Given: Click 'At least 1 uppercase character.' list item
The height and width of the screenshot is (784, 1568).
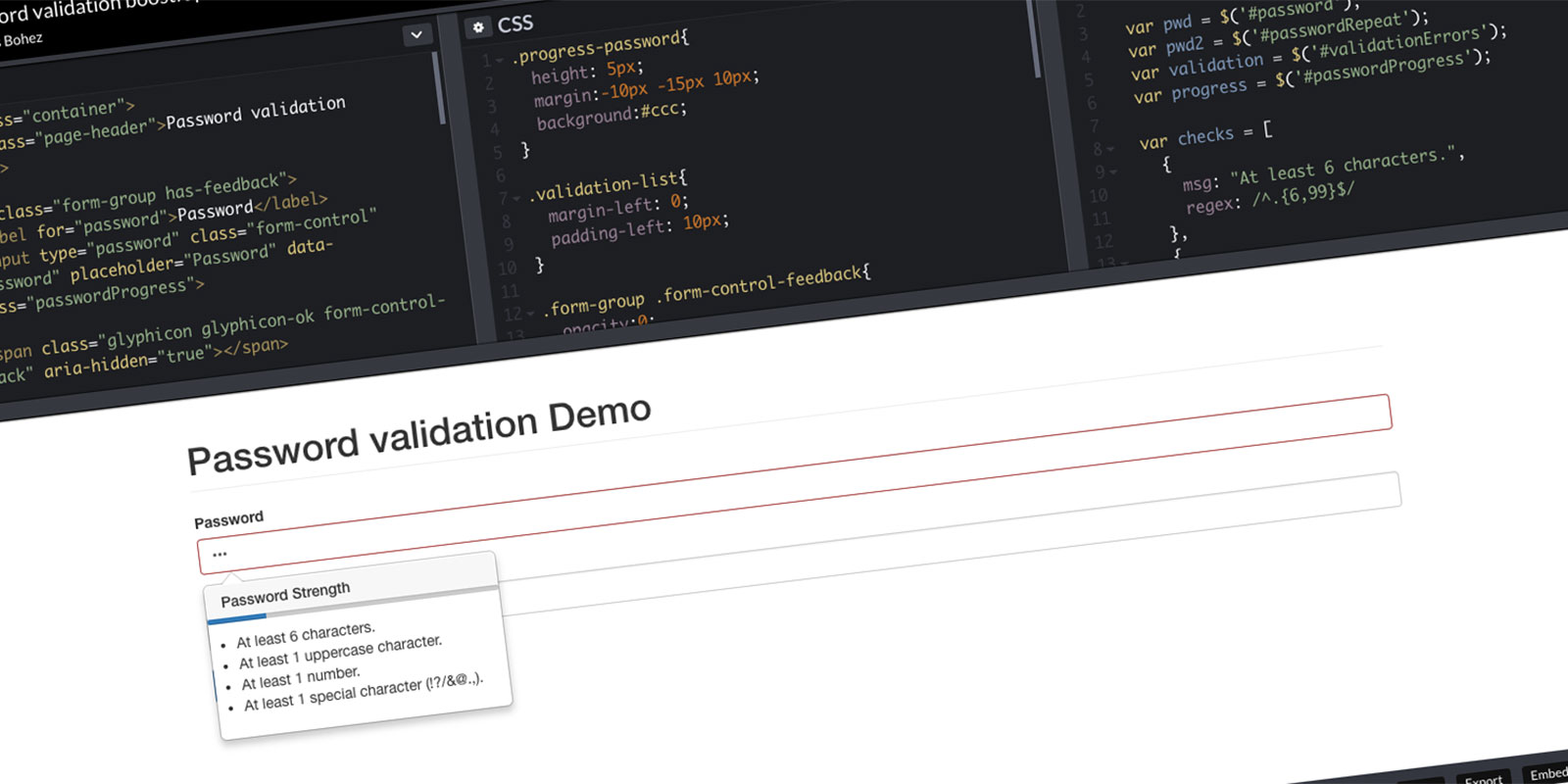Looking at the screenshot, I should [x=341, y=652].
